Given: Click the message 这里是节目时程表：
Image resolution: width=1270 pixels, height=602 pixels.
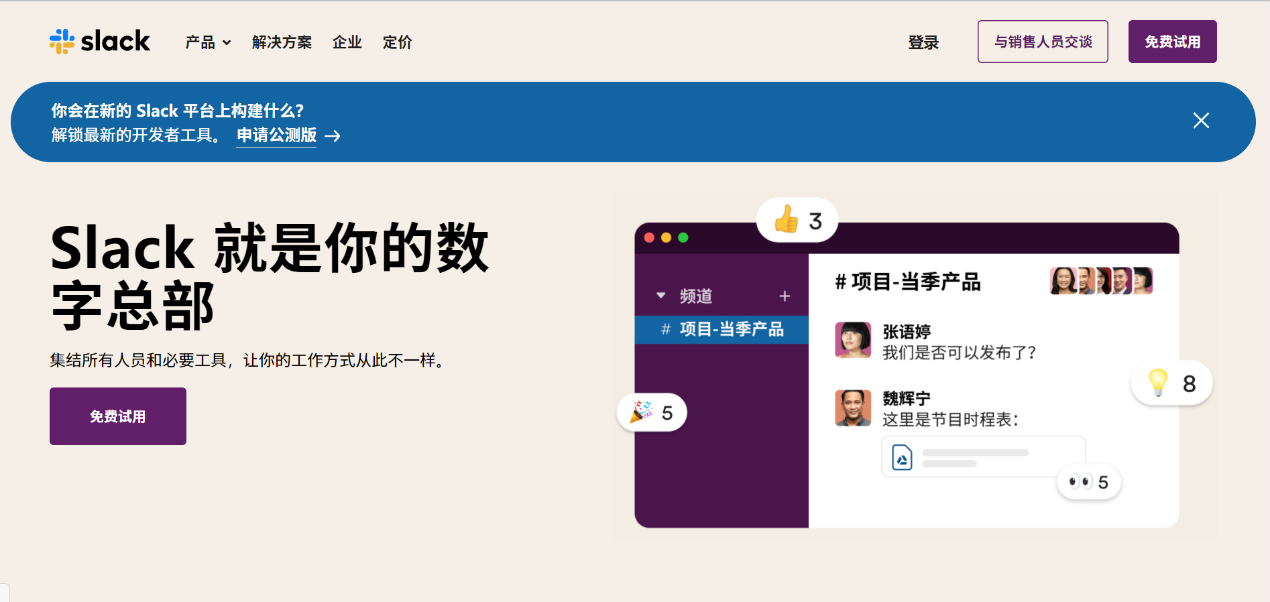Looking at the screenshot, I should pos(951,420).
